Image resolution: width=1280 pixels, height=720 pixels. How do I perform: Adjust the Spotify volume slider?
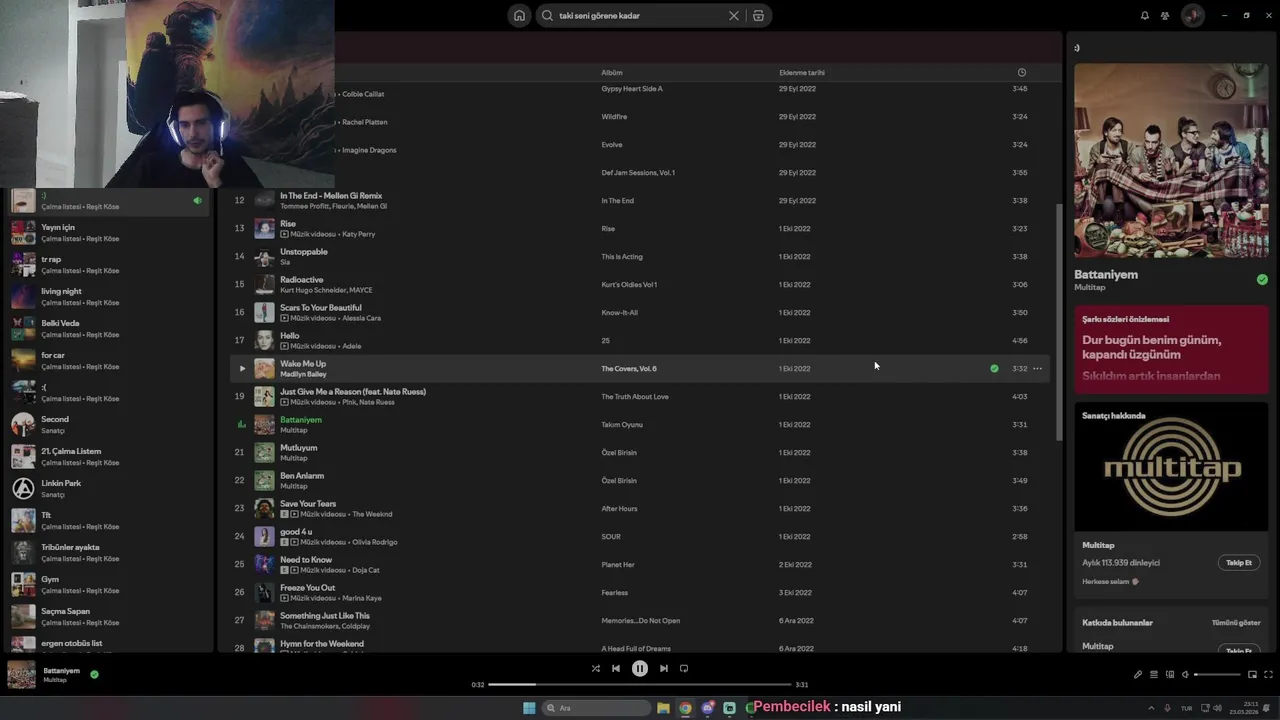[1217, 675]
